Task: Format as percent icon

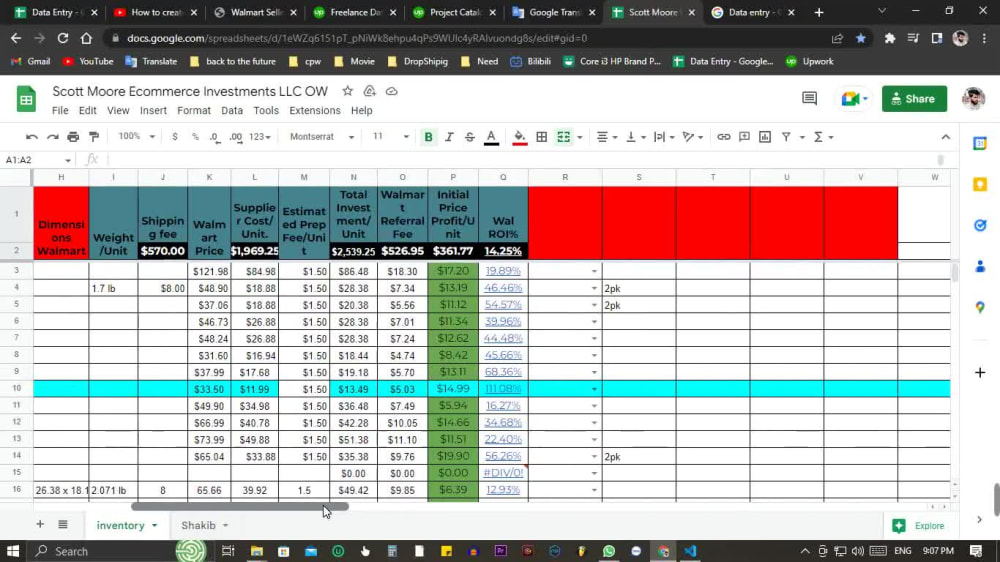Action: tap(195, 137)
